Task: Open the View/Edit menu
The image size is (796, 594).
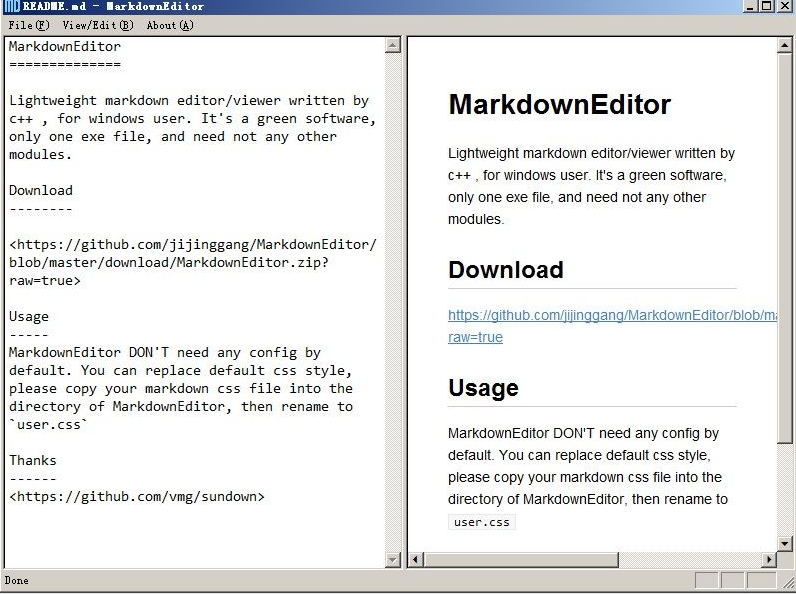Action: point(98,25)
